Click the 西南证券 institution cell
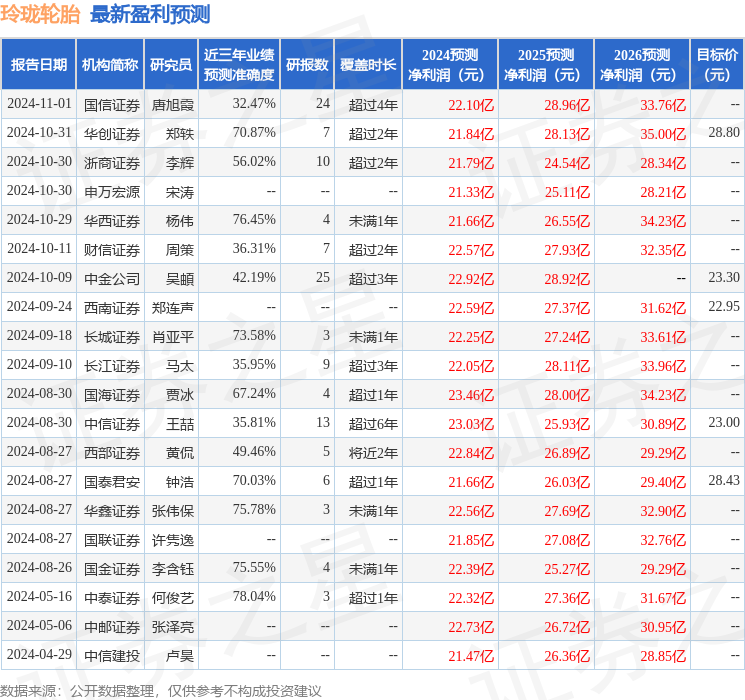This screenshot has height=700, width=745. click(112, 308)
